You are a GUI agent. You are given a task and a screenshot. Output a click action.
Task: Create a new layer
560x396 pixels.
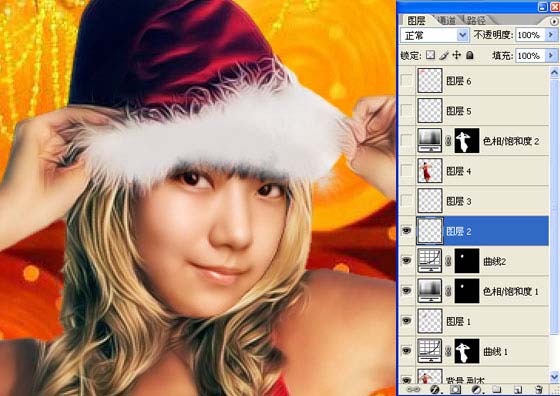point(518,390)
